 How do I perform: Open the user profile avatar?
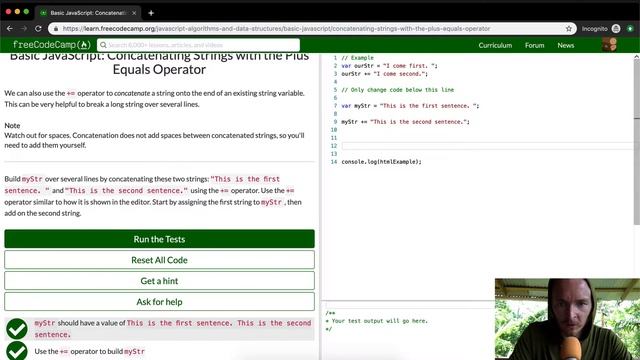point(609,45)
